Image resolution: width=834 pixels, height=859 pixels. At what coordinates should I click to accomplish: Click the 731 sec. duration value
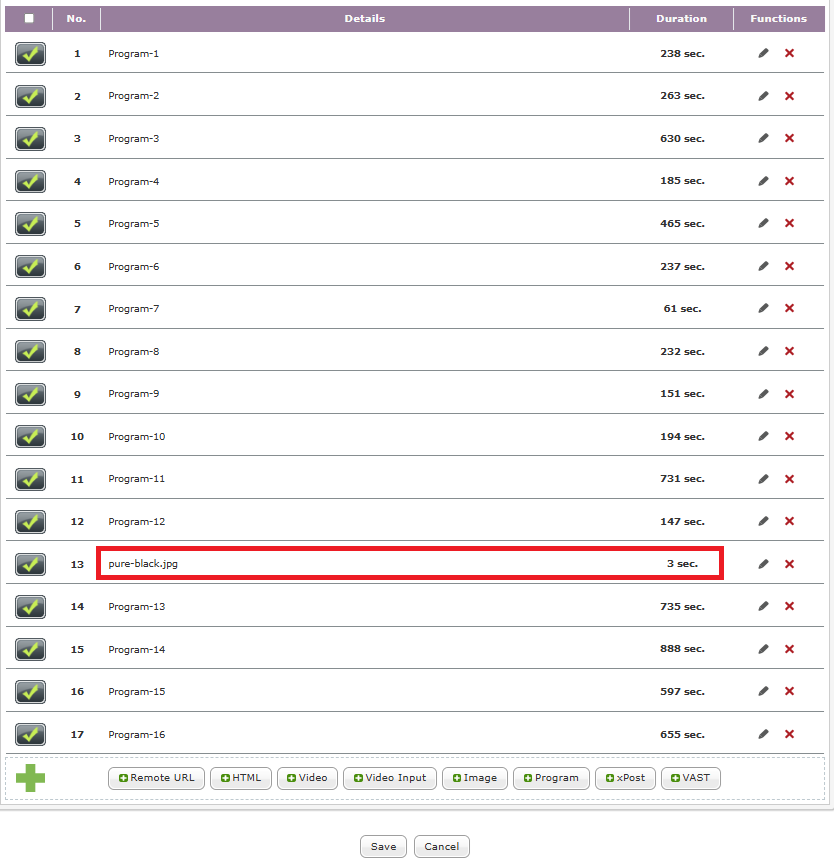pos(682,479)
